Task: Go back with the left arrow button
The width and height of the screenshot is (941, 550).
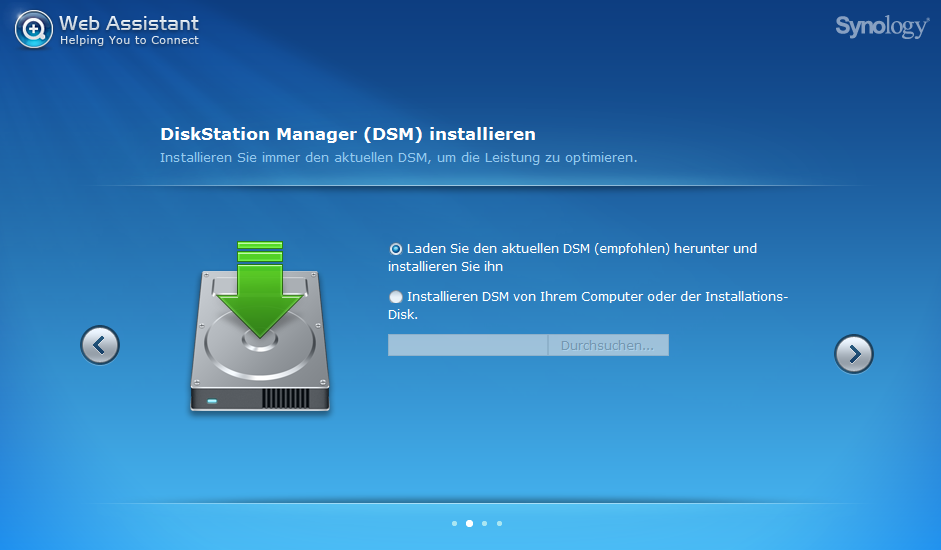Action: pyautogui.click(x=100, y=345)
